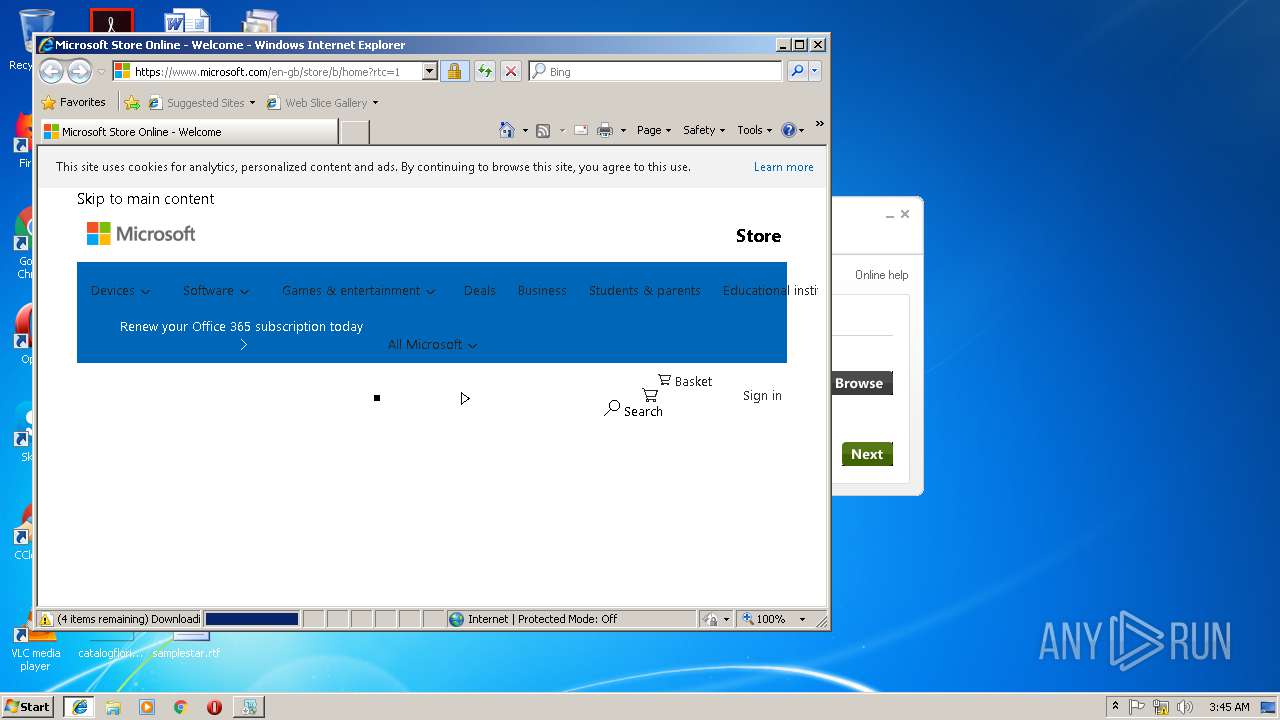Image resolution: width=1280 pixels, height=720 pixels.
Task: Open Opera from taskbar
Action: (x=214, y=707)
